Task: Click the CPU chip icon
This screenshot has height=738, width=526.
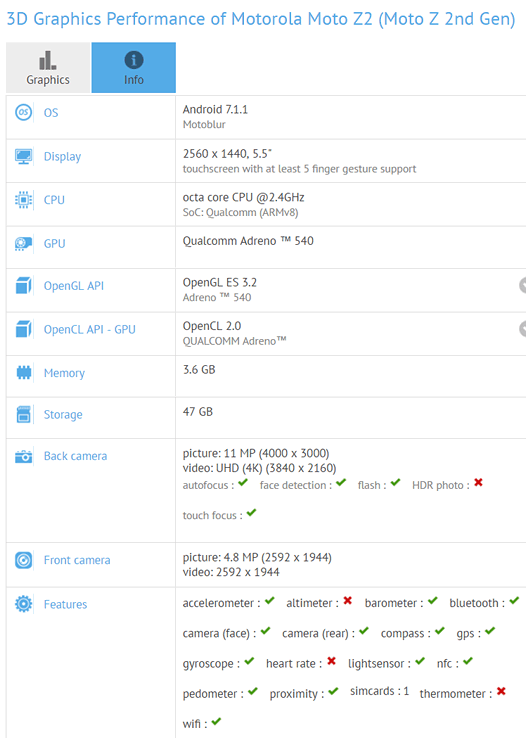Action: 24,200
